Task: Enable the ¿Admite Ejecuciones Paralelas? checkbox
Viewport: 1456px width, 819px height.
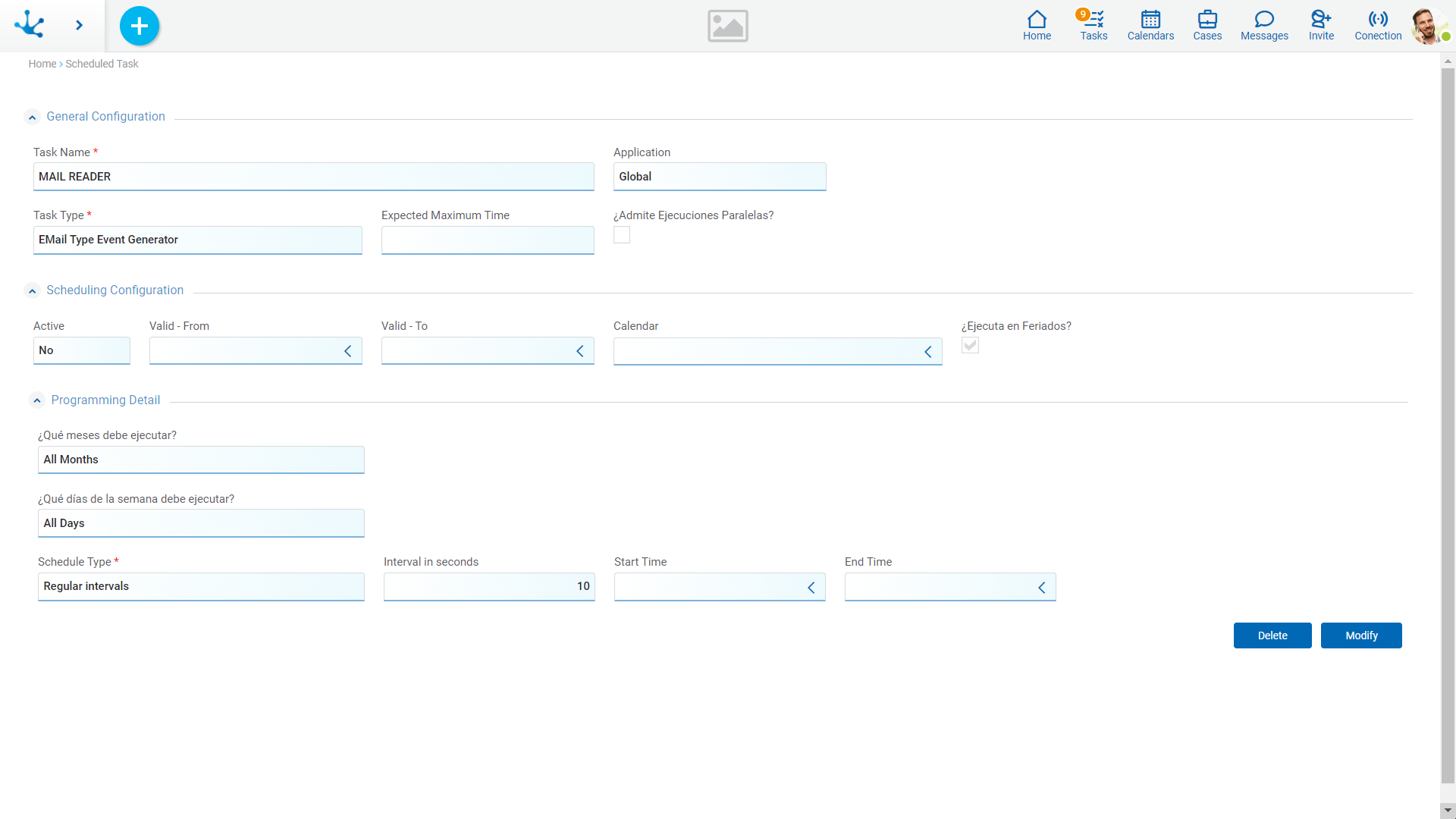Action: [622, 235]
